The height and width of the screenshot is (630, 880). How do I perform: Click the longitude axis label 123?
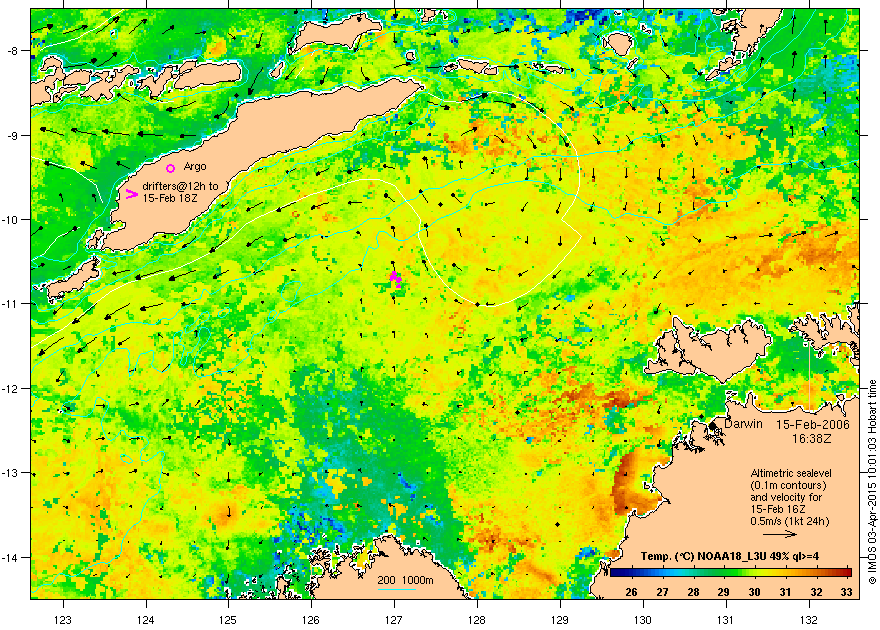pos(63,620)
